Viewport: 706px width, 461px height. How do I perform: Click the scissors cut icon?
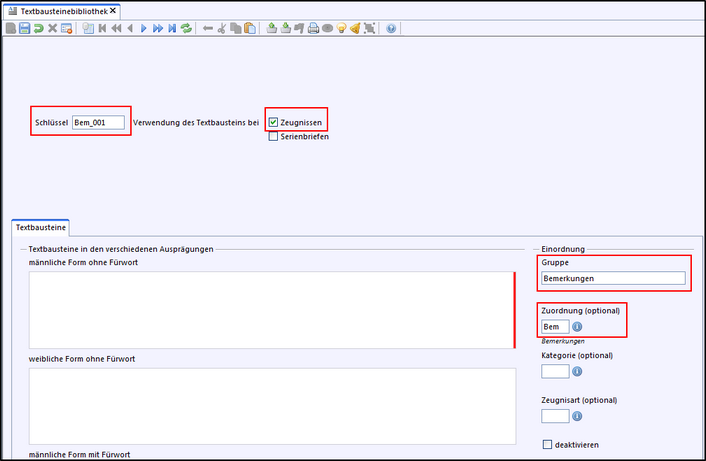pos(221,28)
